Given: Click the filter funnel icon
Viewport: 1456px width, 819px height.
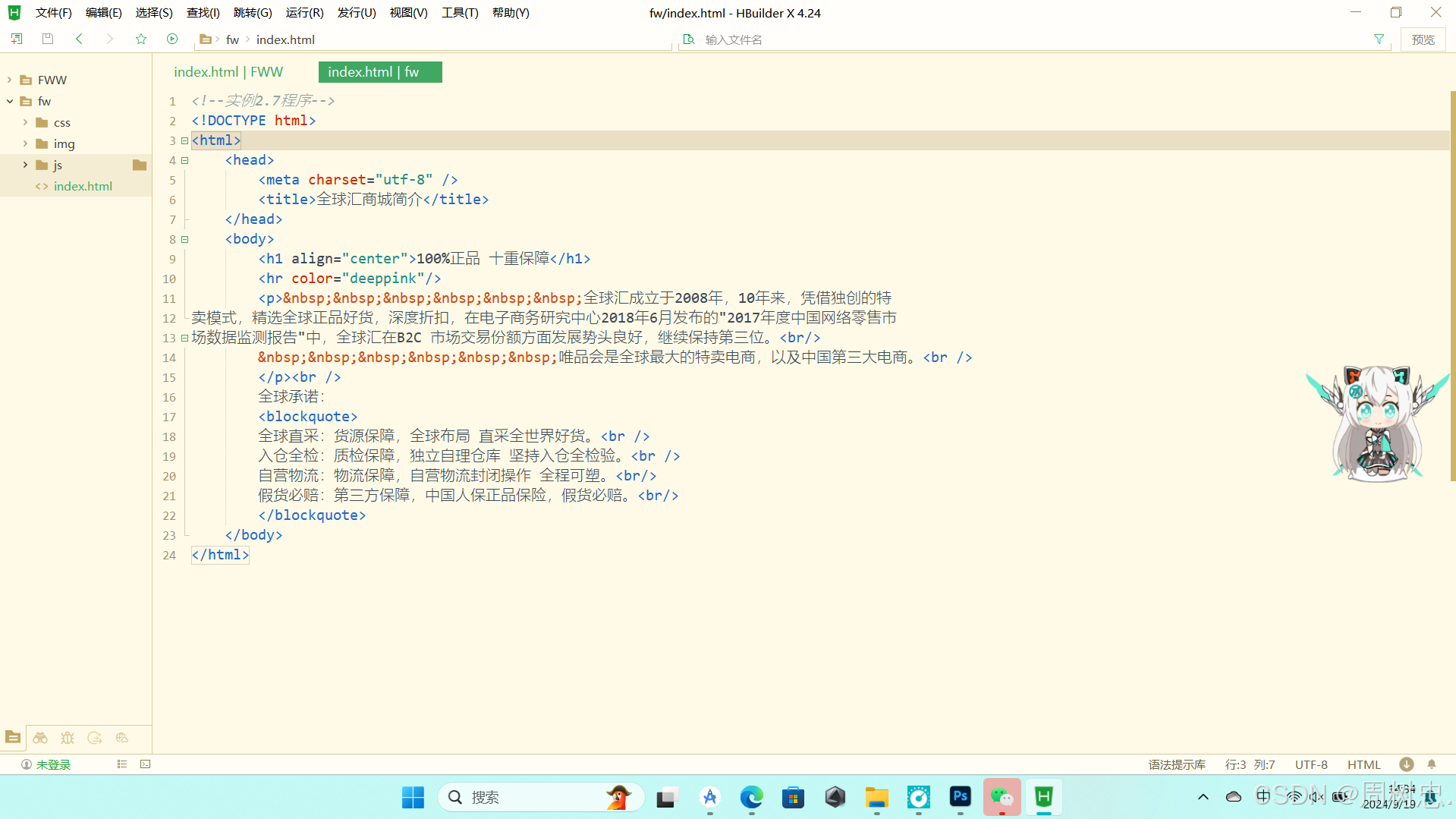Looking at the screenshot, I should 1379,39.
